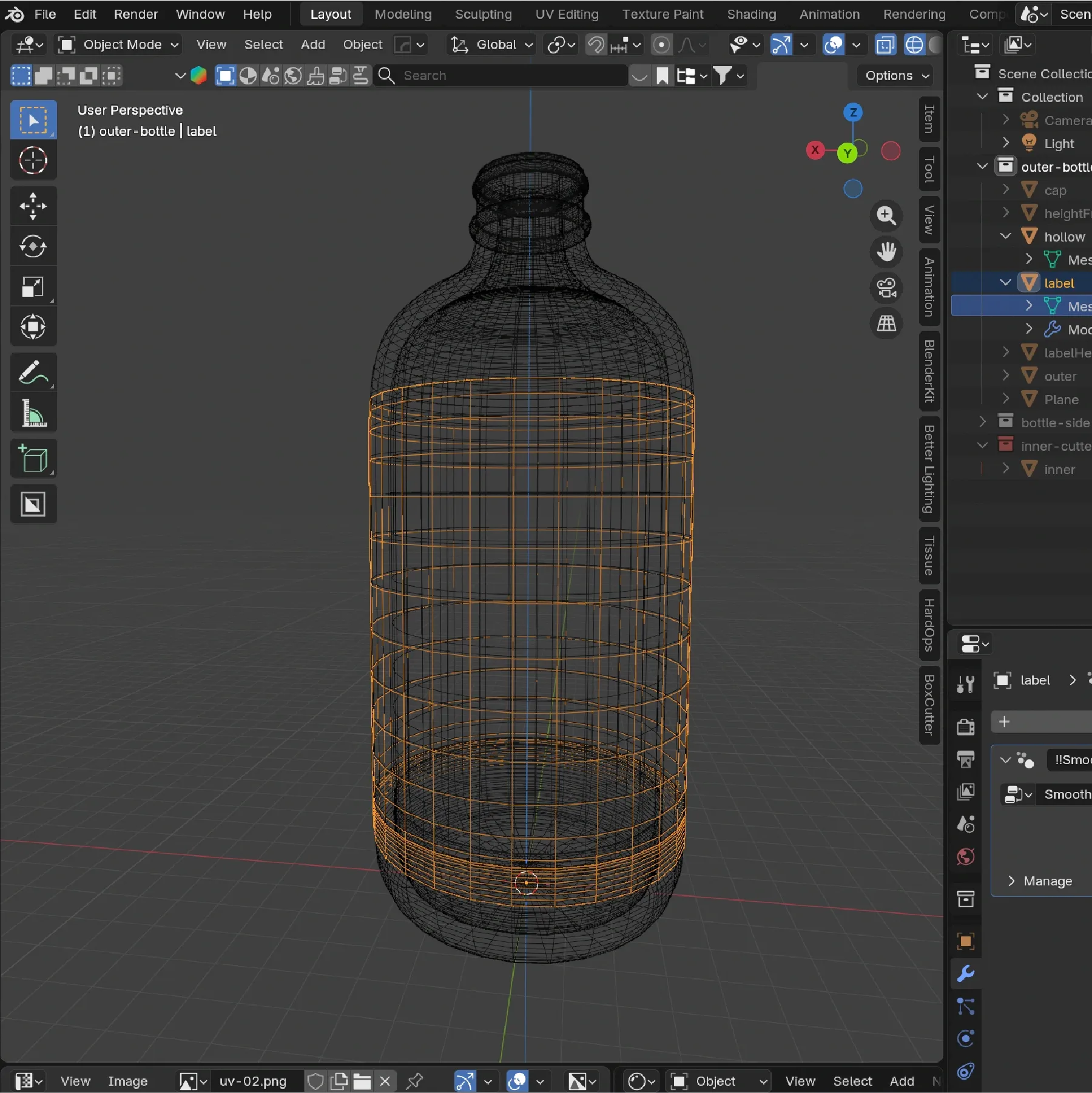Open the Render Properties tab
The image size is (1092, 1093).
(x=965, y=726)
